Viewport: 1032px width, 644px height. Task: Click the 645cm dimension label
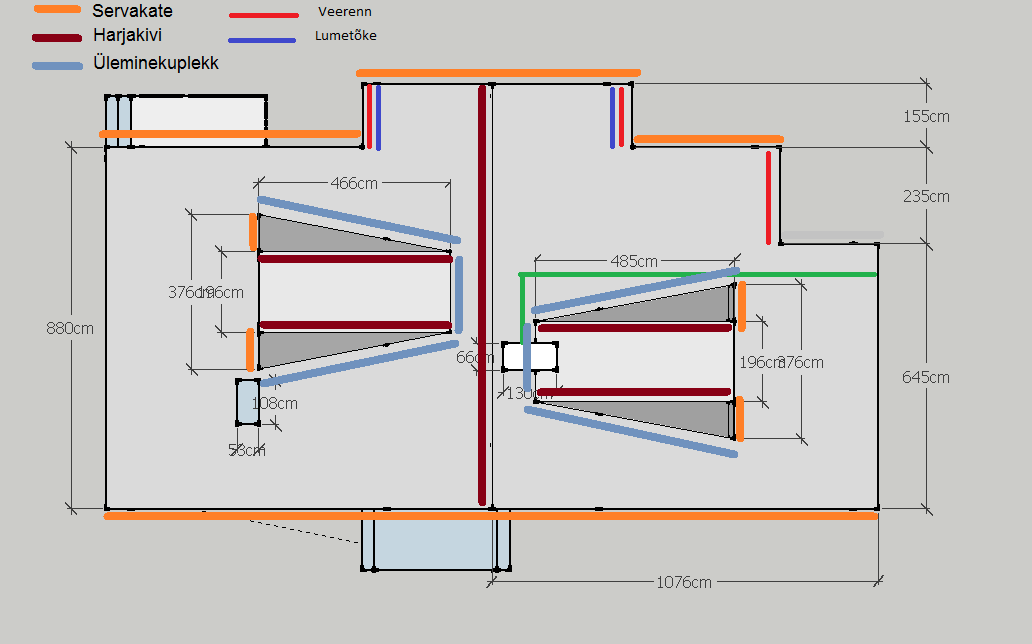coord(926,377)
